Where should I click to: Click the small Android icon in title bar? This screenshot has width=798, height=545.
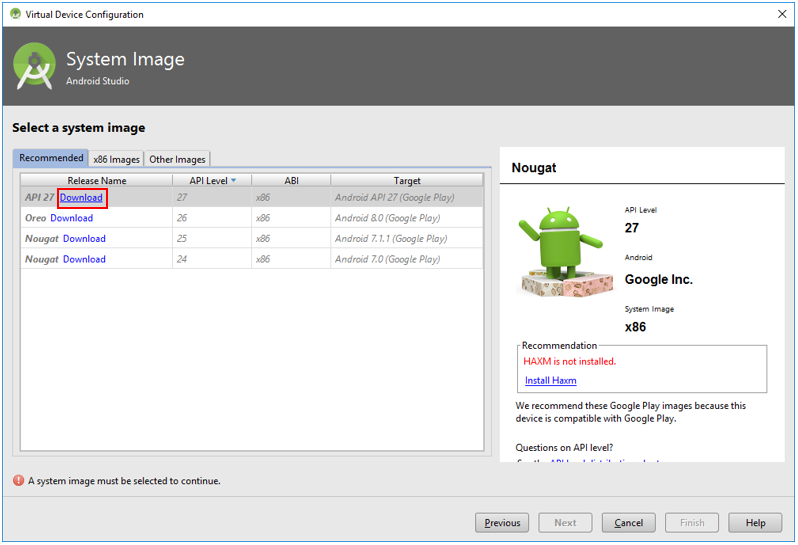click(x=15, y=14)
